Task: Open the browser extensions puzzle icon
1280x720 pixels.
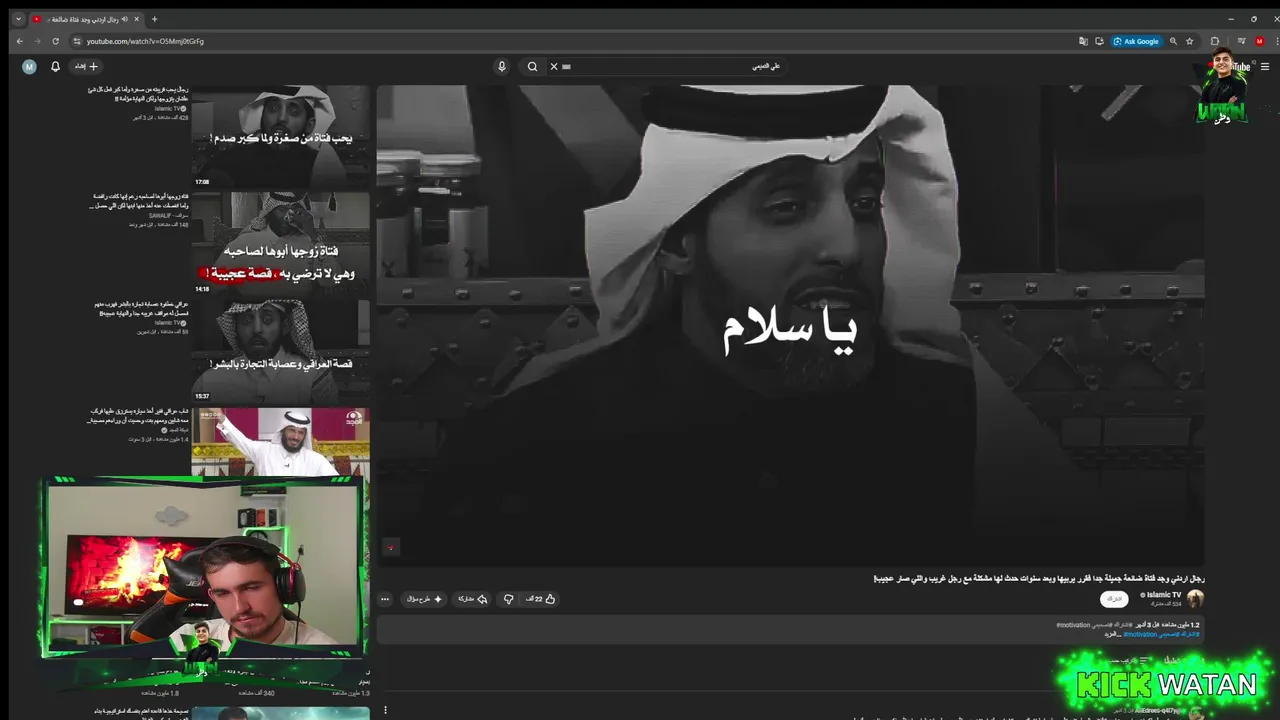Action: [1215, 41]
